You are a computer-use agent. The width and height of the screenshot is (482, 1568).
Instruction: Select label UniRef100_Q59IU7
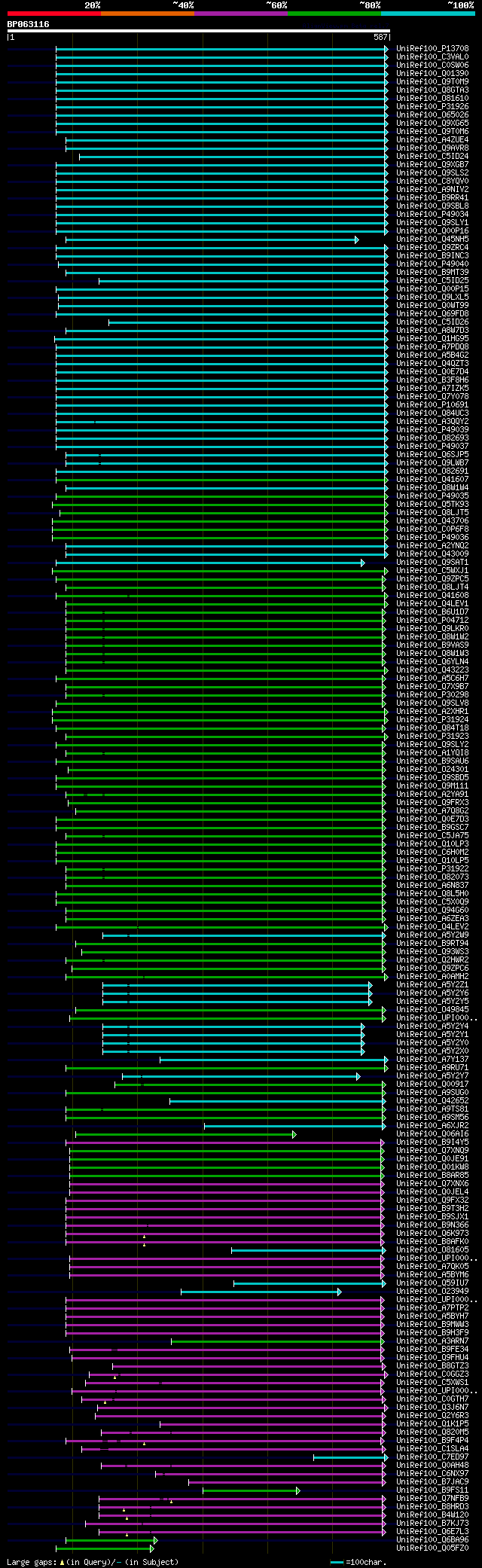(x=432, y=1283)
